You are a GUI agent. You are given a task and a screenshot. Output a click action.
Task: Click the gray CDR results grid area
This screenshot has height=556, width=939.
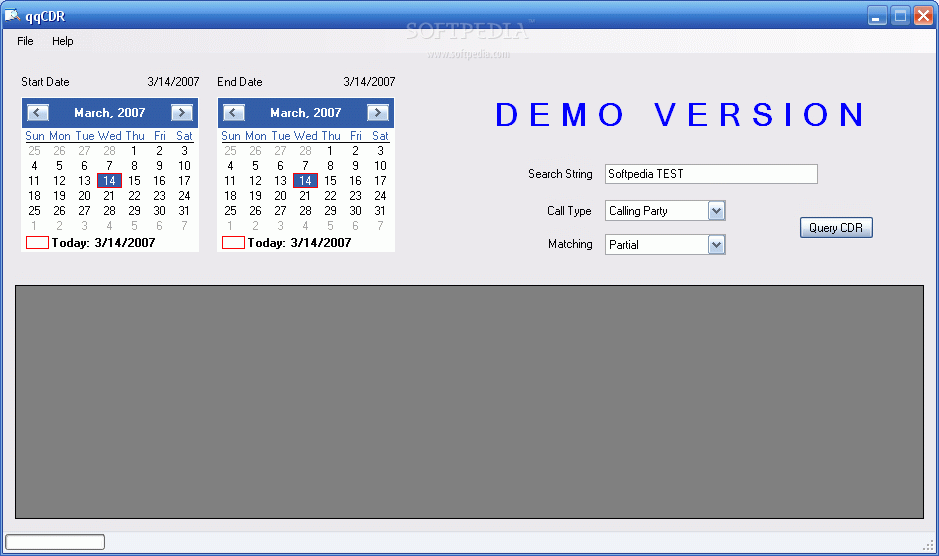click(x=470, y=402)
